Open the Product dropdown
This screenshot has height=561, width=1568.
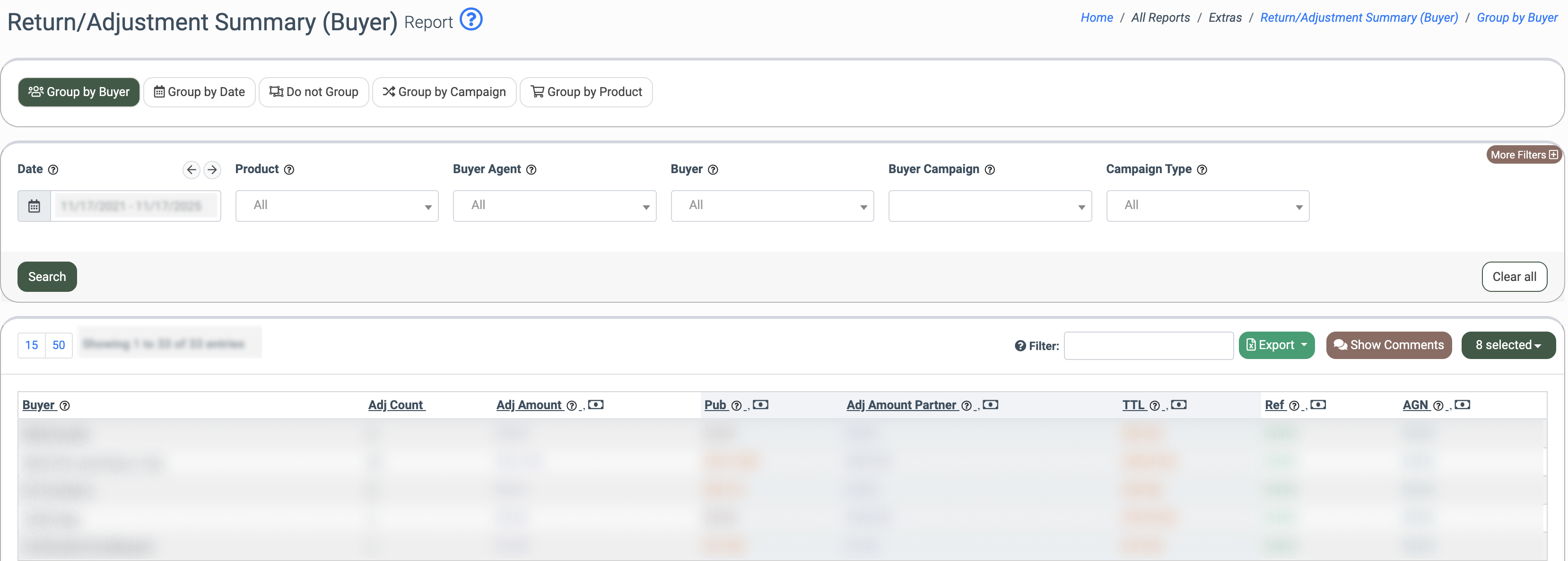pos(337,206)
